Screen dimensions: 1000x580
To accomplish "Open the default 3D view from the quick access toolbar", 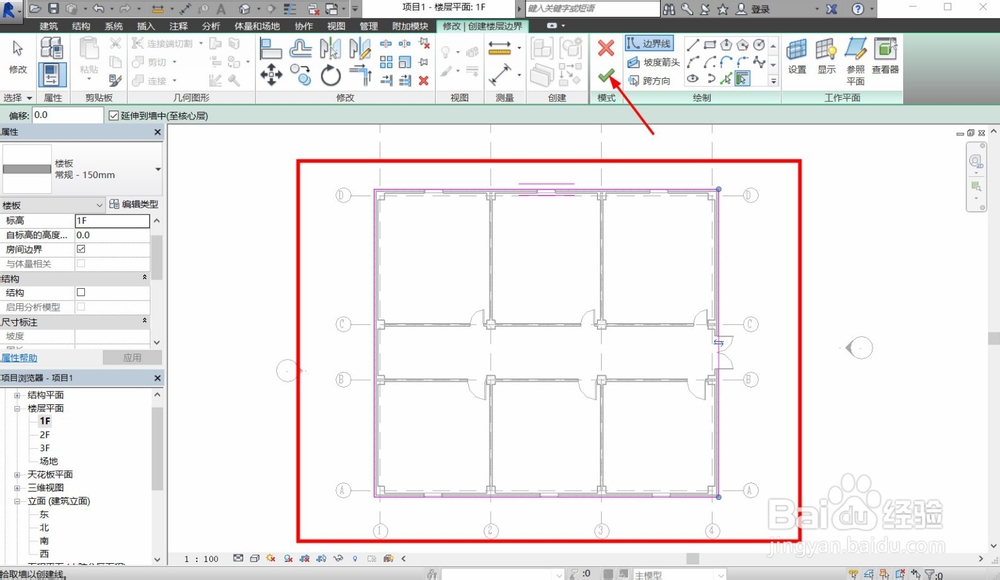I will pyautogui.click(x=244, y=9).
